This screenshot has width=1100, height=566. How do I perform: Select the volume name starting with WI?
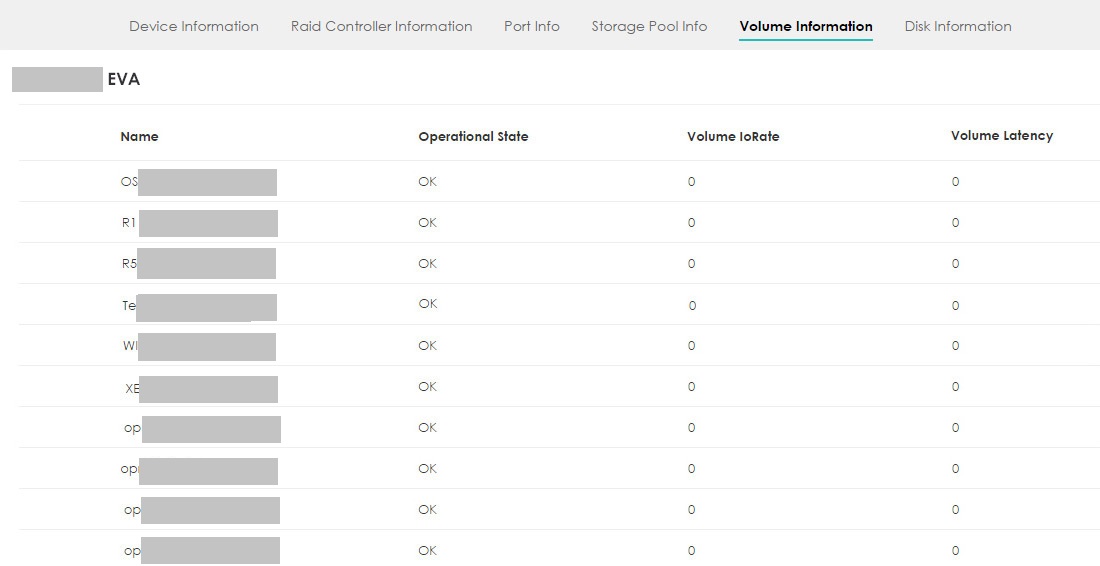(129, 346)
